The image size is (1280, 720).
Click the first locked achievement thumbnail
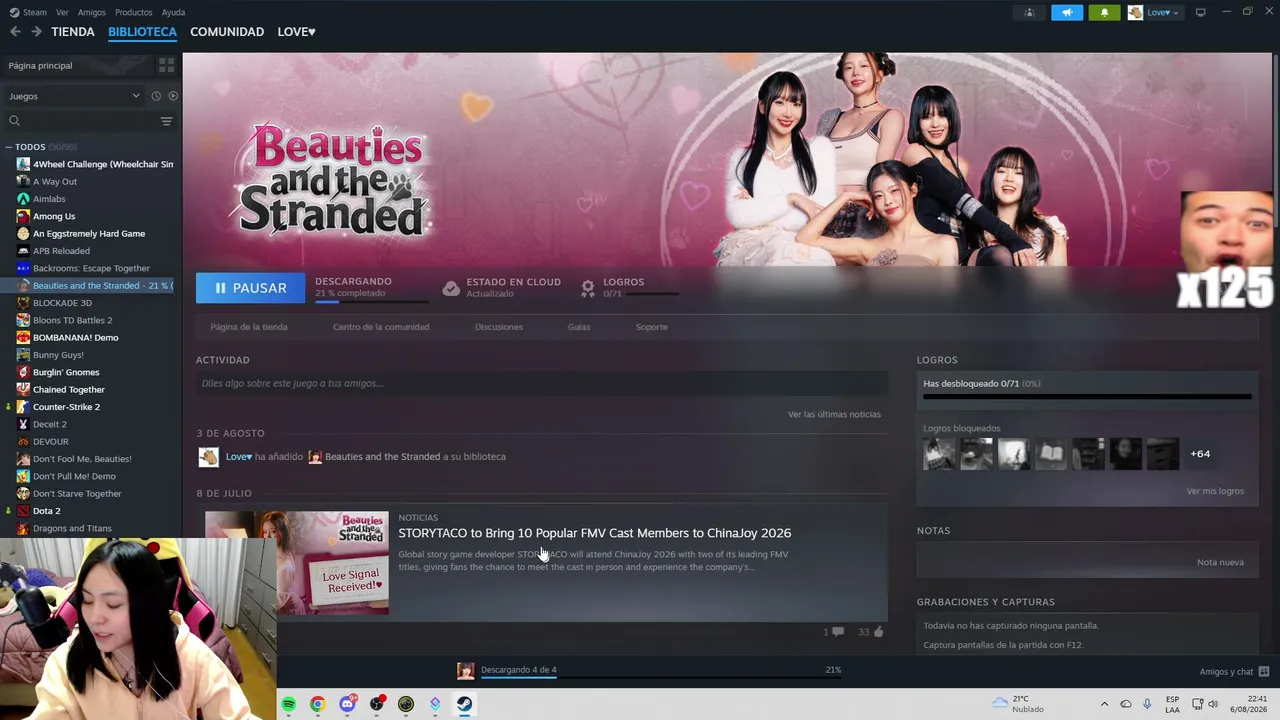click(x=939, y=454)
